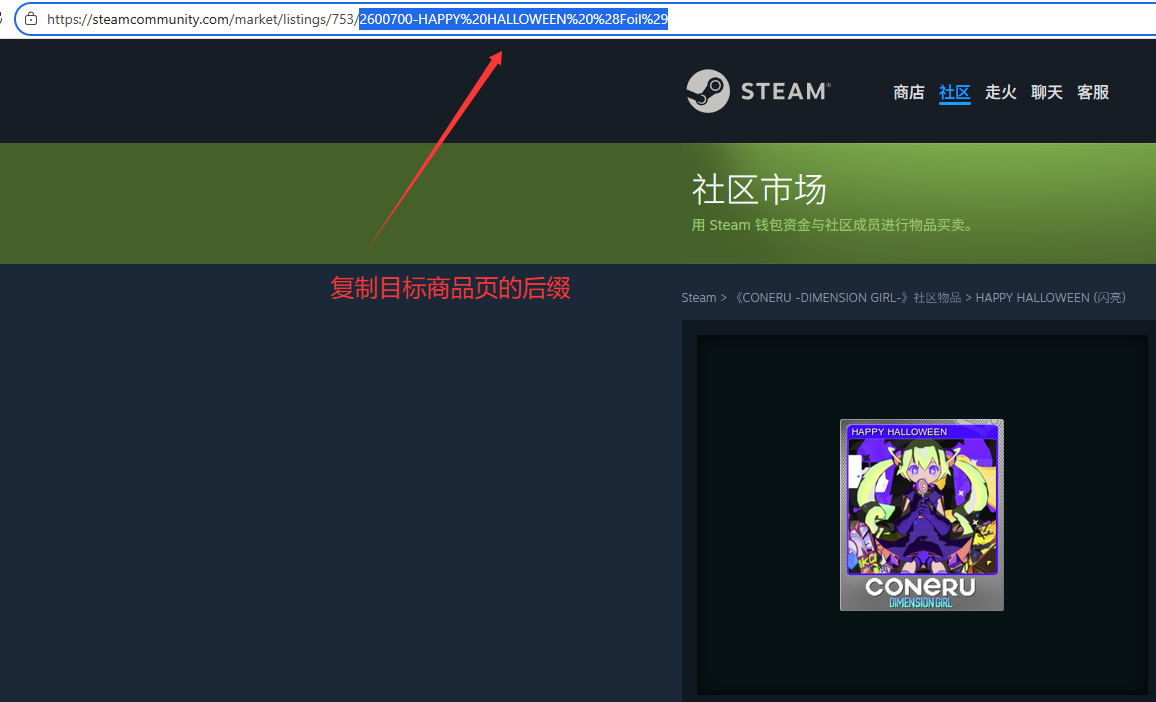Click HAPPY HALLOWEEN (闪亮) breadcrumb text
This screenshot has width=1156, height=702.
pyautogui.click(x=1050, y=298)
